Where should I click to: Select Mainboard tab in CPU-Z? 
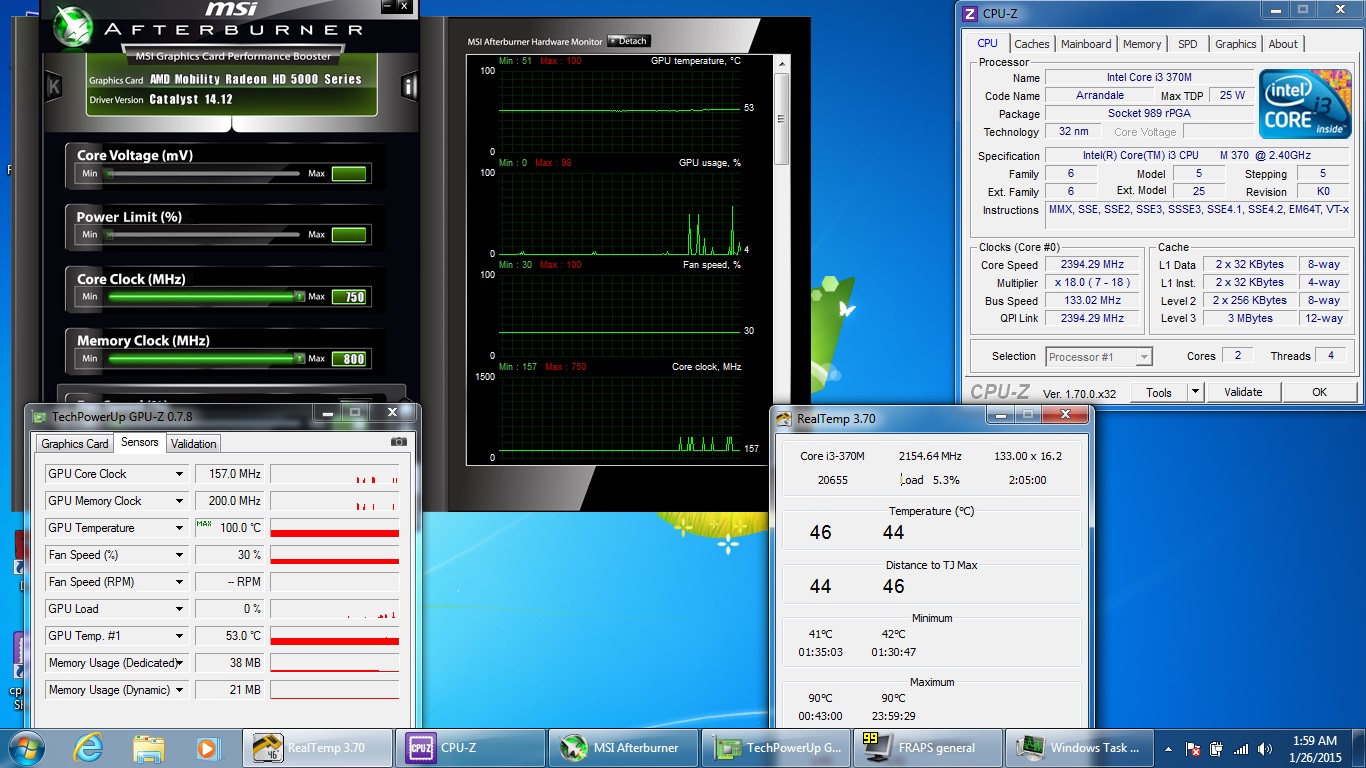coord(1086,44)
